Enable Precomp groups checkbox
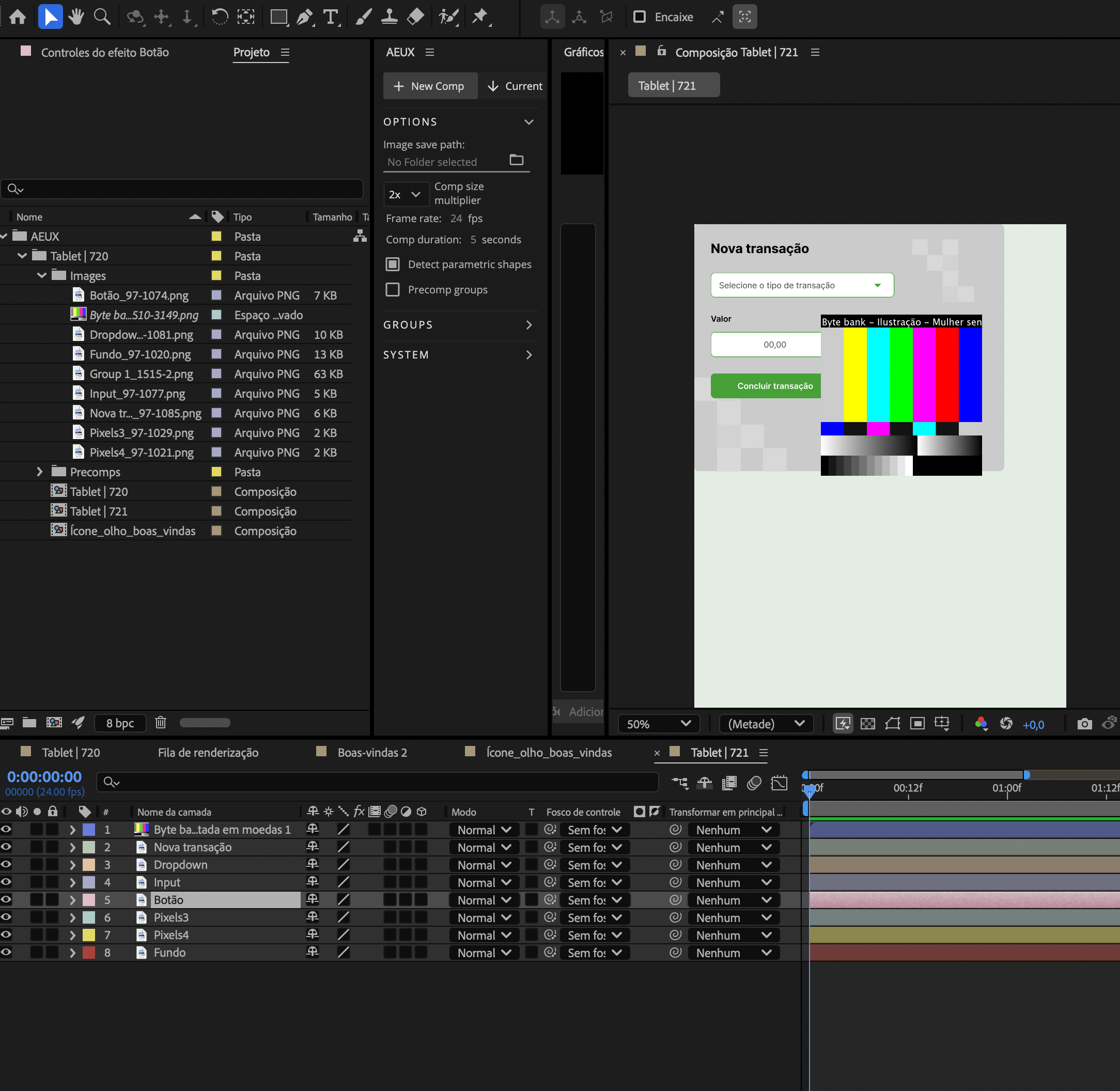Screen dimensions: 1120x1091 [393, 290]
